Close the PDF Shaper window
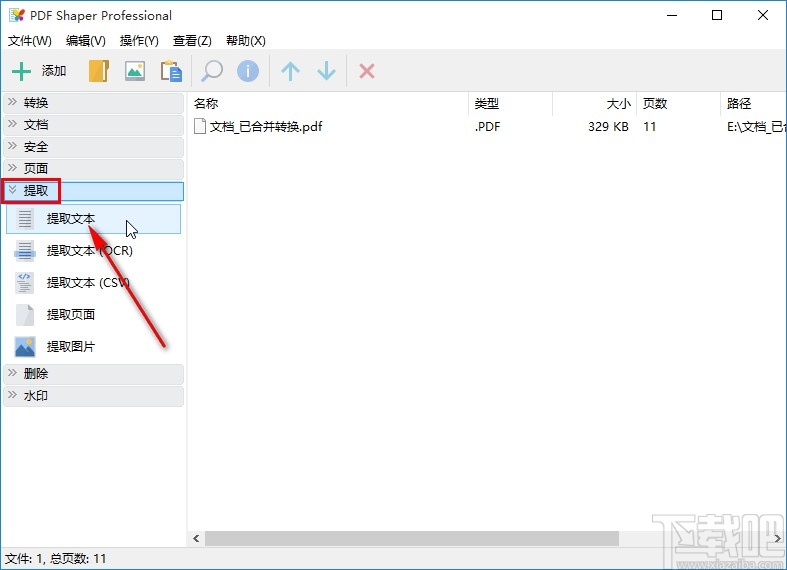The height and width of the screenshot is (570, 787). pyautogui.click(x=763, y=16)
